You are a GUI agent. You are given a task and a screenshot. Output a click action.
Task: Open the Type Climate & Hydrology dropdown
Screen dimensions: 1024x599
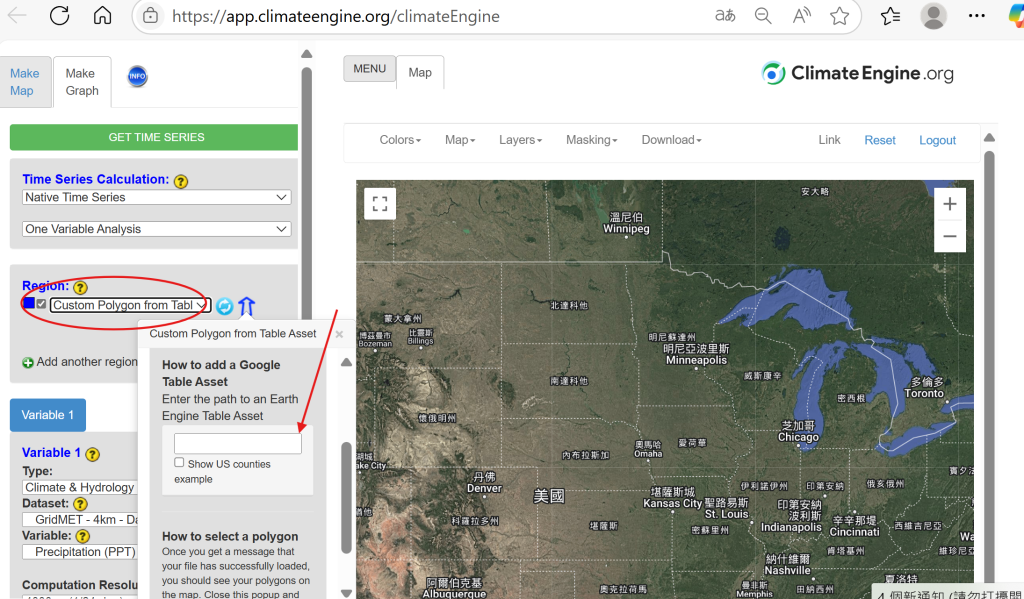pyautogui.click(x=80, y=487)
